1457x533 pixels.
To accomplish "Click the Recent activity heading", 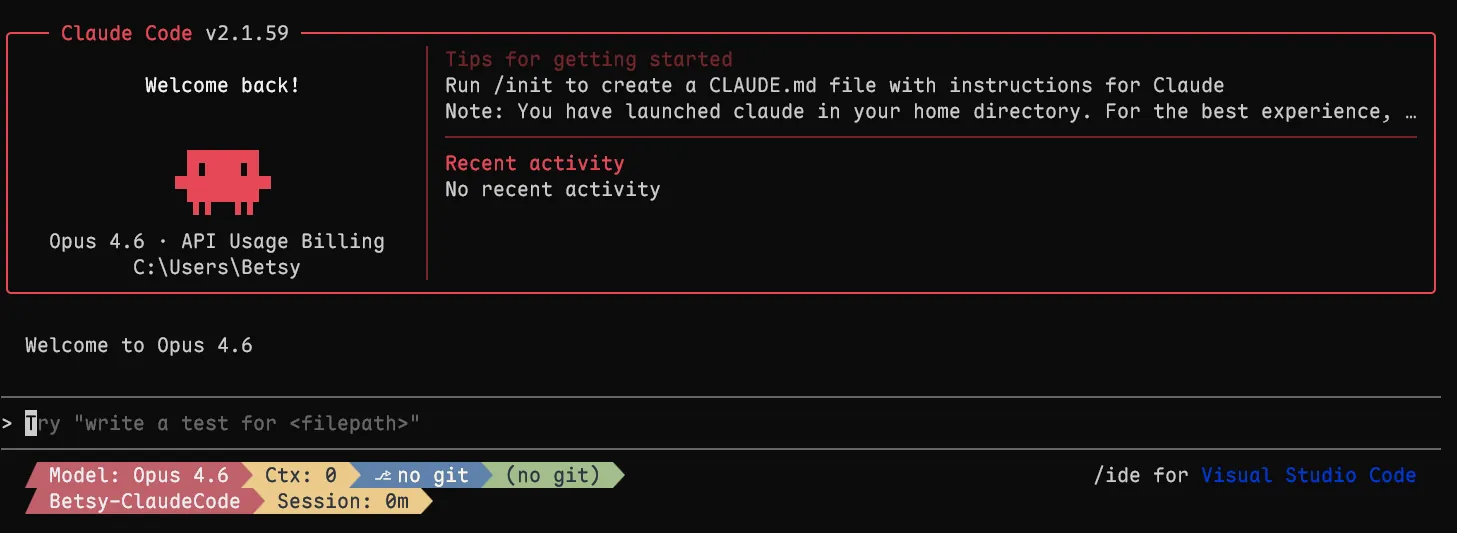I will pyautogui.click(x=534, y=163).
